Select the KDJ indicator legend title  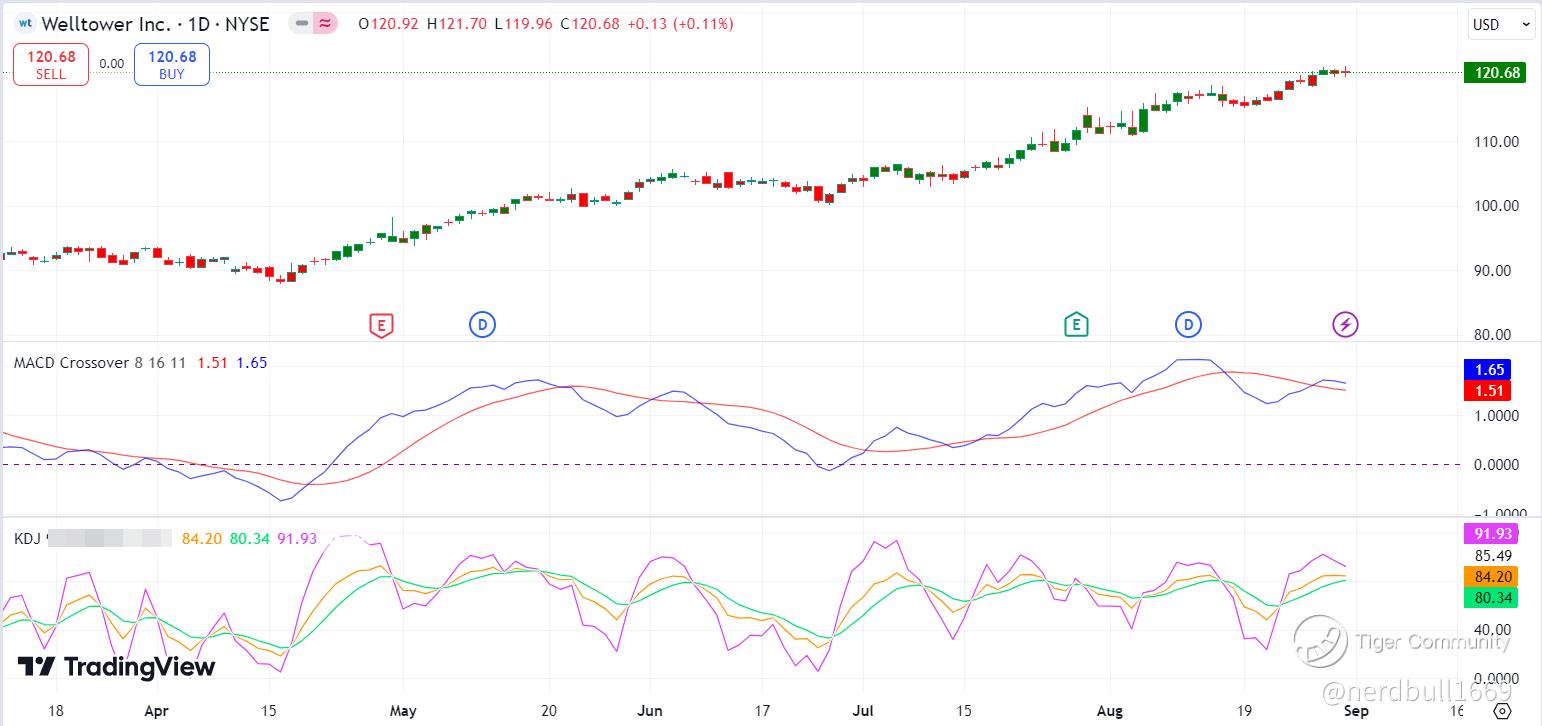(x=26, y=539)
